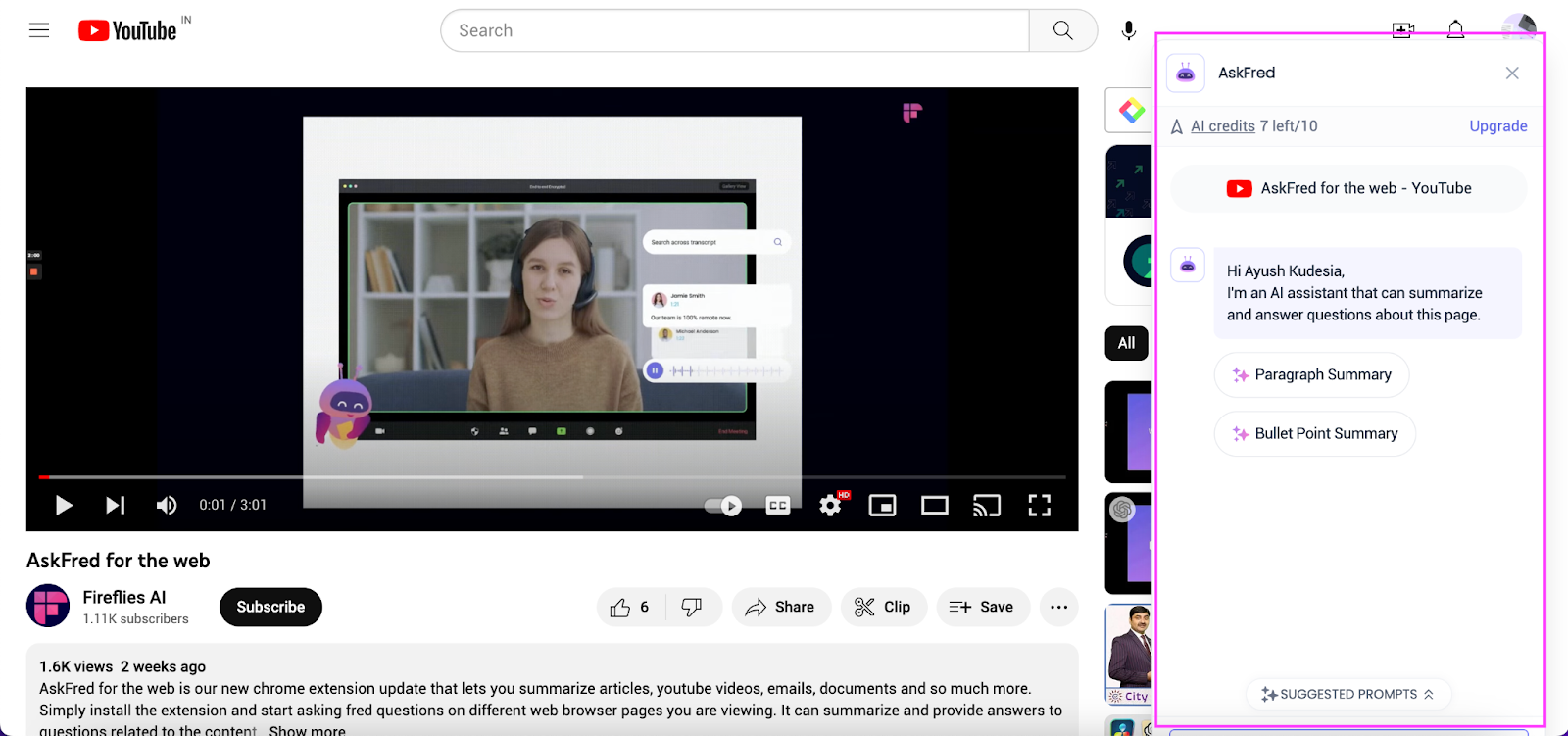The width and height of the screenshot is (1568, 736).
Task: Click in the YouTube search field
Action: 735,30
